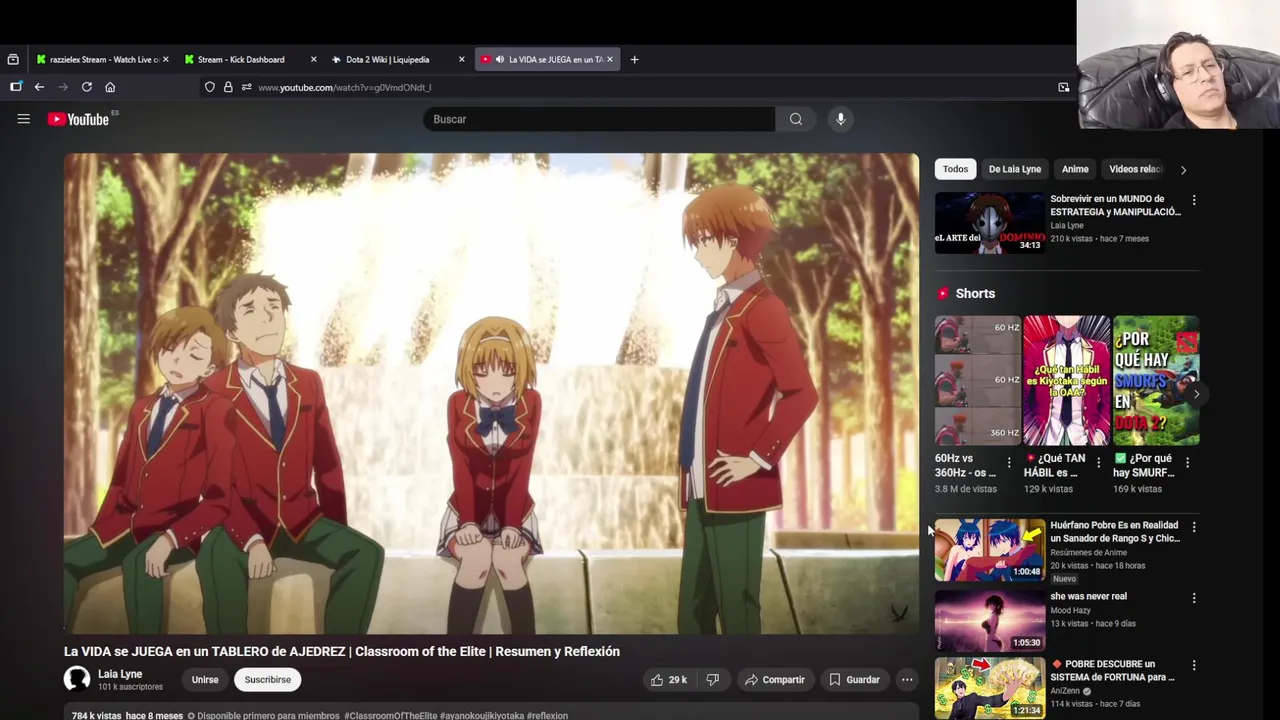
Task: Open options for the Huérfano Pobre video
Action: point(1193,526)
